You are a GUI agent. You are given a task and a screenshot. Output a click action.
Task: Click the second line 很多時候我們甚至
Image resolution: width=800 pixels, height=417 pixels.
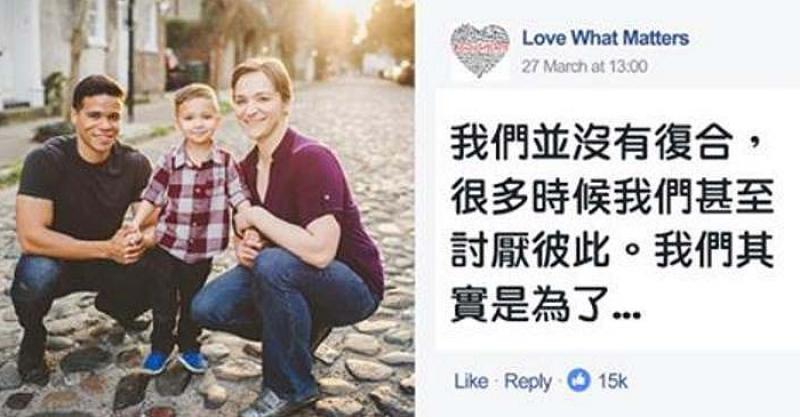tap(612, 198)
